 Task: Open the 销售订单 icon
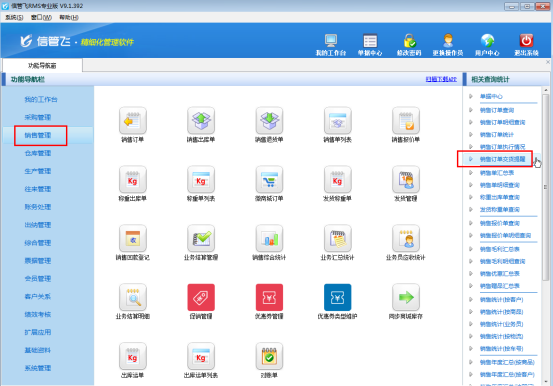click(x=133, y=121)
